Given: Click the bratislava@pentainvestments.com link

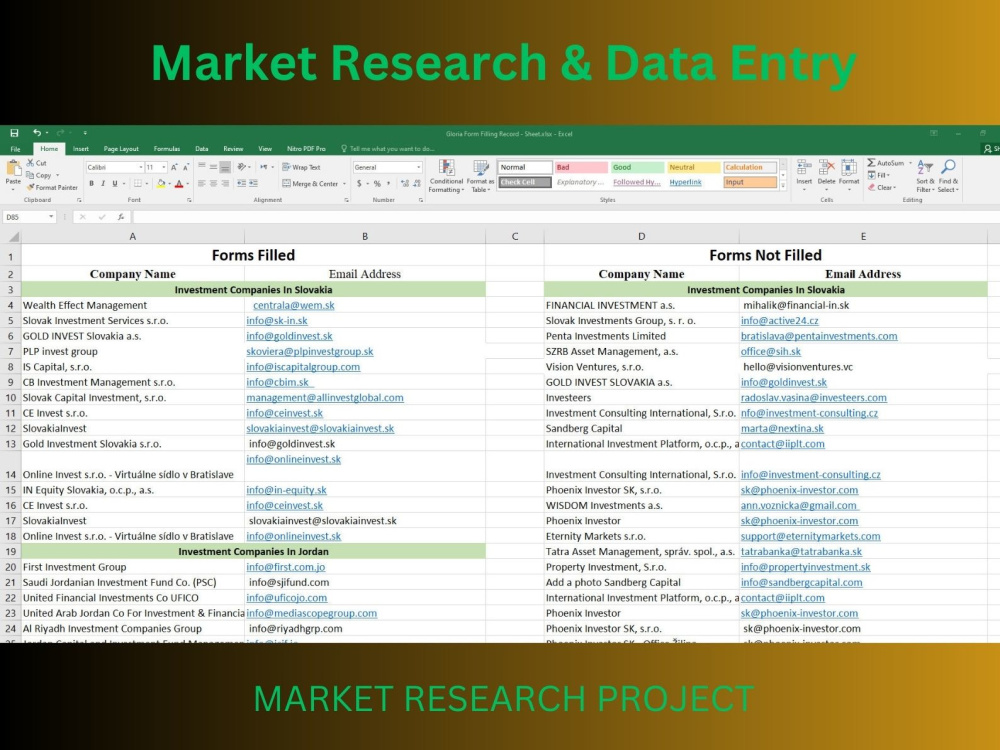Looking at the screenshot, I should click(819, 336).
